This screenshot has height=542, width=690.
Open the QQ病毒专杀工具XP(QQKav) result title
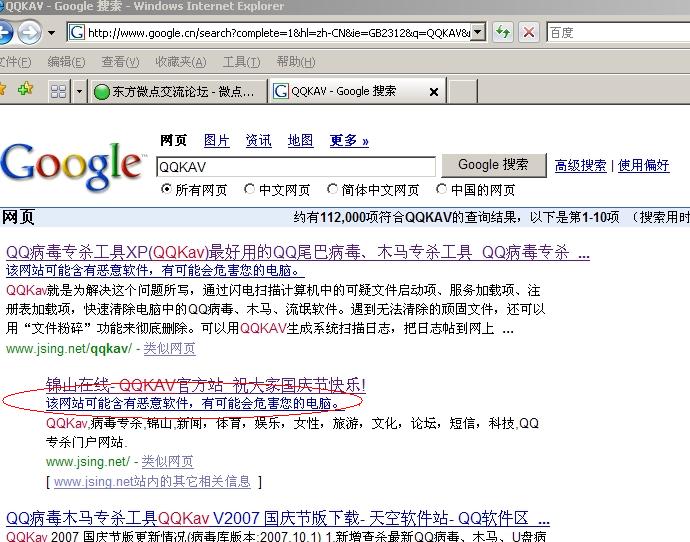point(298,253)
